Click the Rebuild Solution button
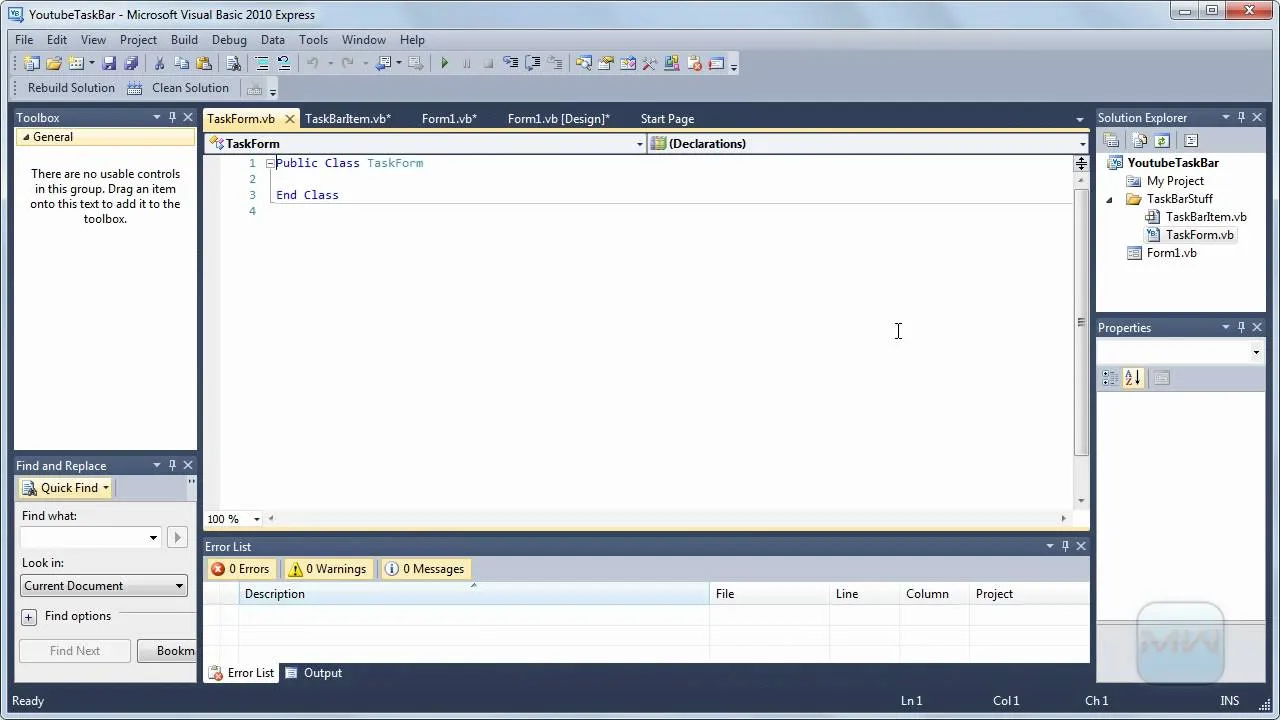This screenshot has height=720, width=1280. pyautogui.click(x=71, y=88)
